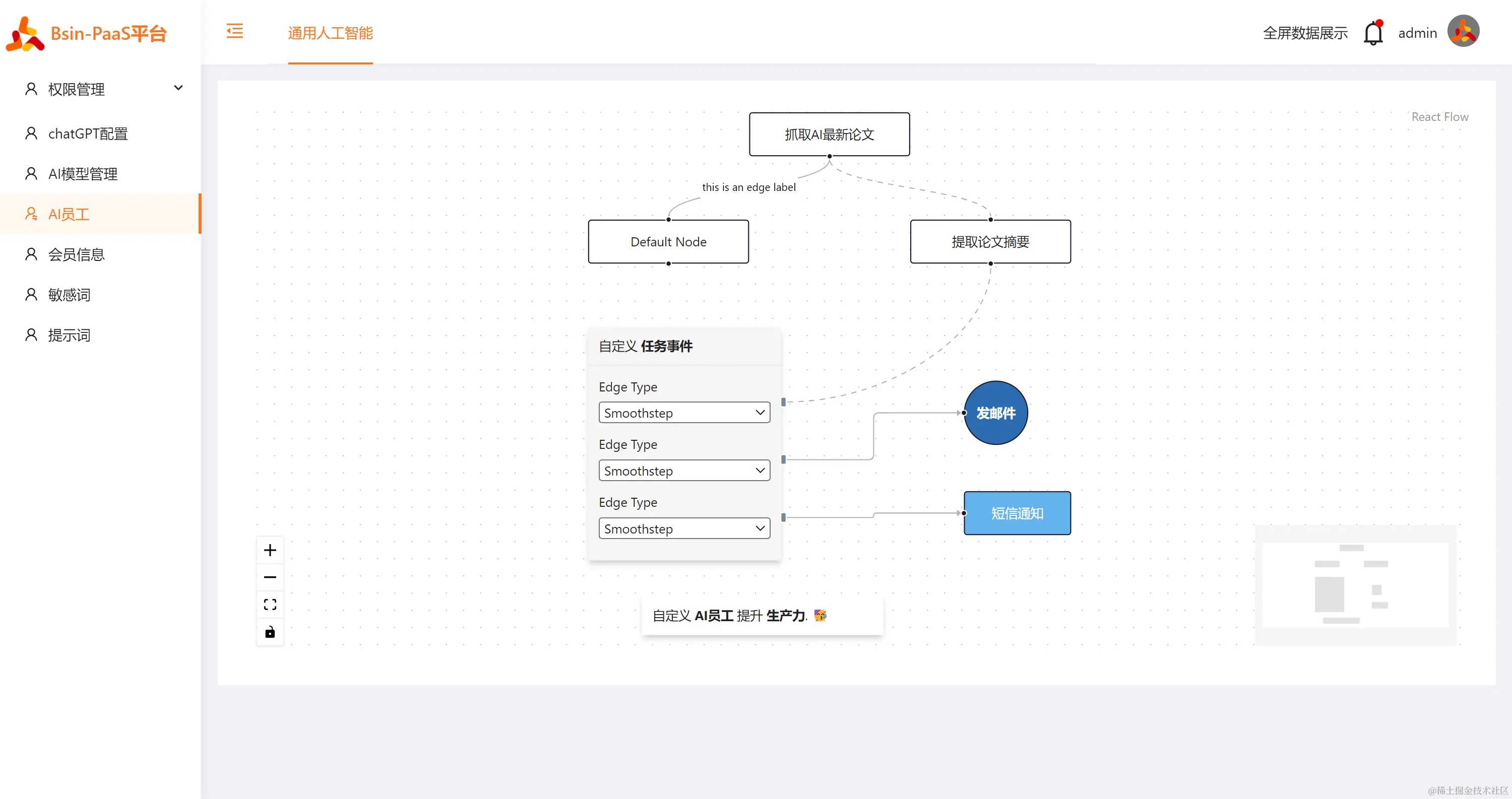Open the AI模型管理 sidebar menu item
1512x799 pixels.
coord(83,174)
